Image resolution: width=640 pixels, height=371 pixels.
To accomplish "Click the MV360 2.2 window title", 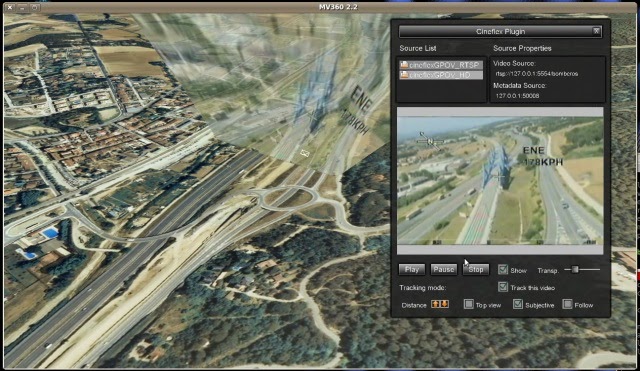I will 338,7.
